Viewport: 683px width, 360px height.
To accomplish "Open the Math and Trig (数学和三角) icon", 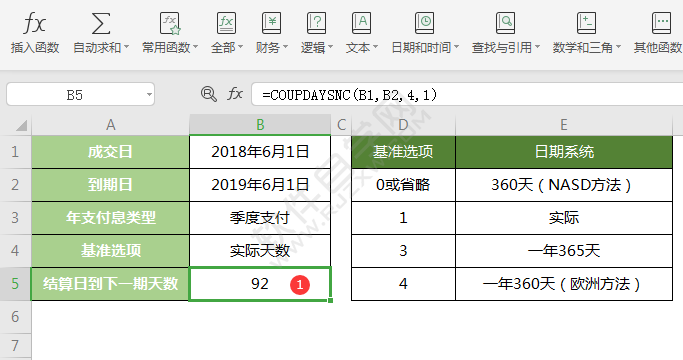I will pos(586,23).
